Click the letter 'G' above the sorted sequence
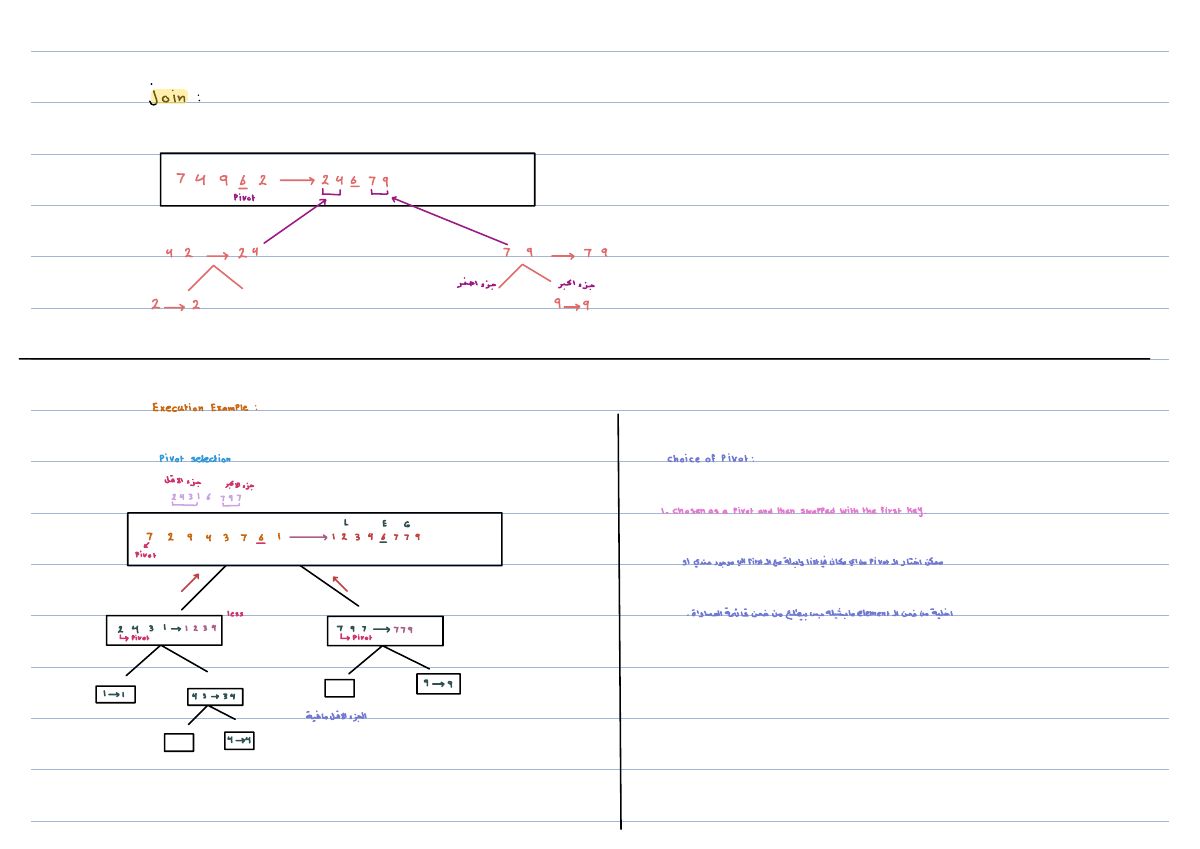Viewport: 1200px width, 849px height. 407,524
